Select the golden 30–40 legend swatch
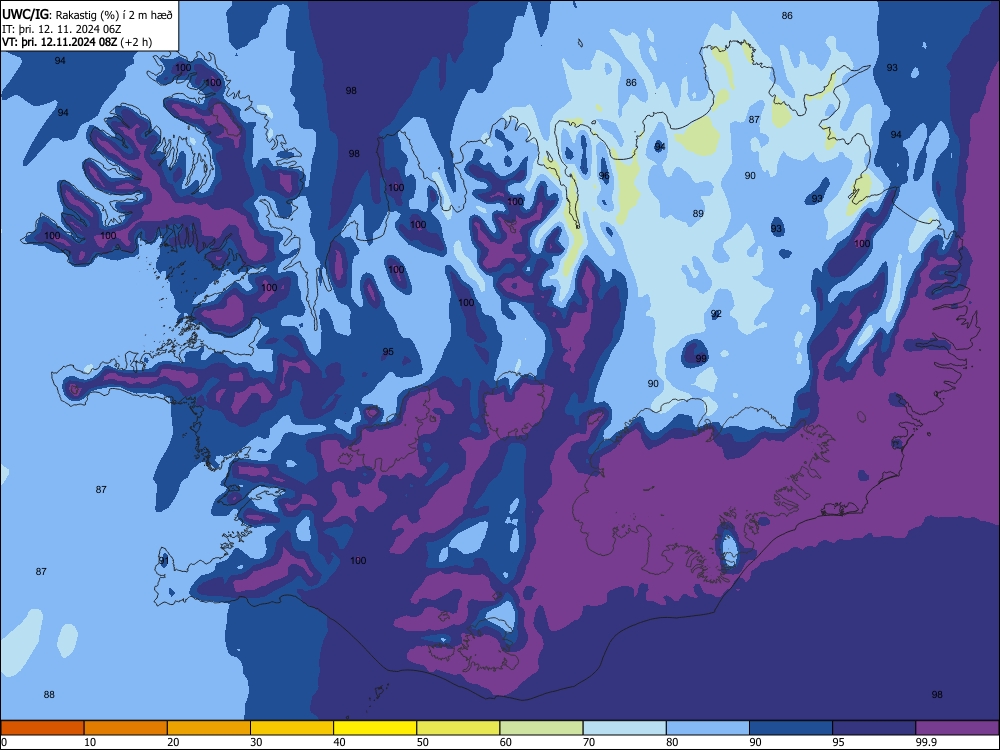Viewport: 1000px width, 750px height. click(x=292, y=728)
